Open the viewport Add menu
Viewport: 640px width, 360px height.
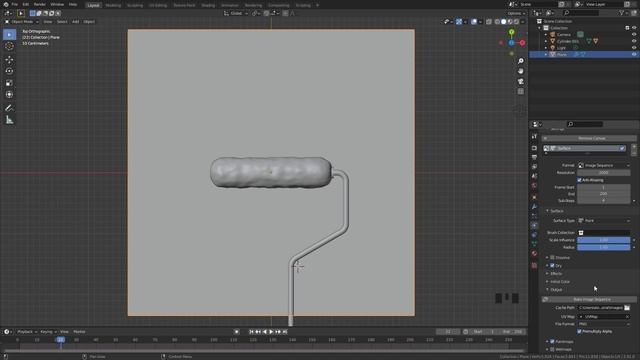[76, 22]
